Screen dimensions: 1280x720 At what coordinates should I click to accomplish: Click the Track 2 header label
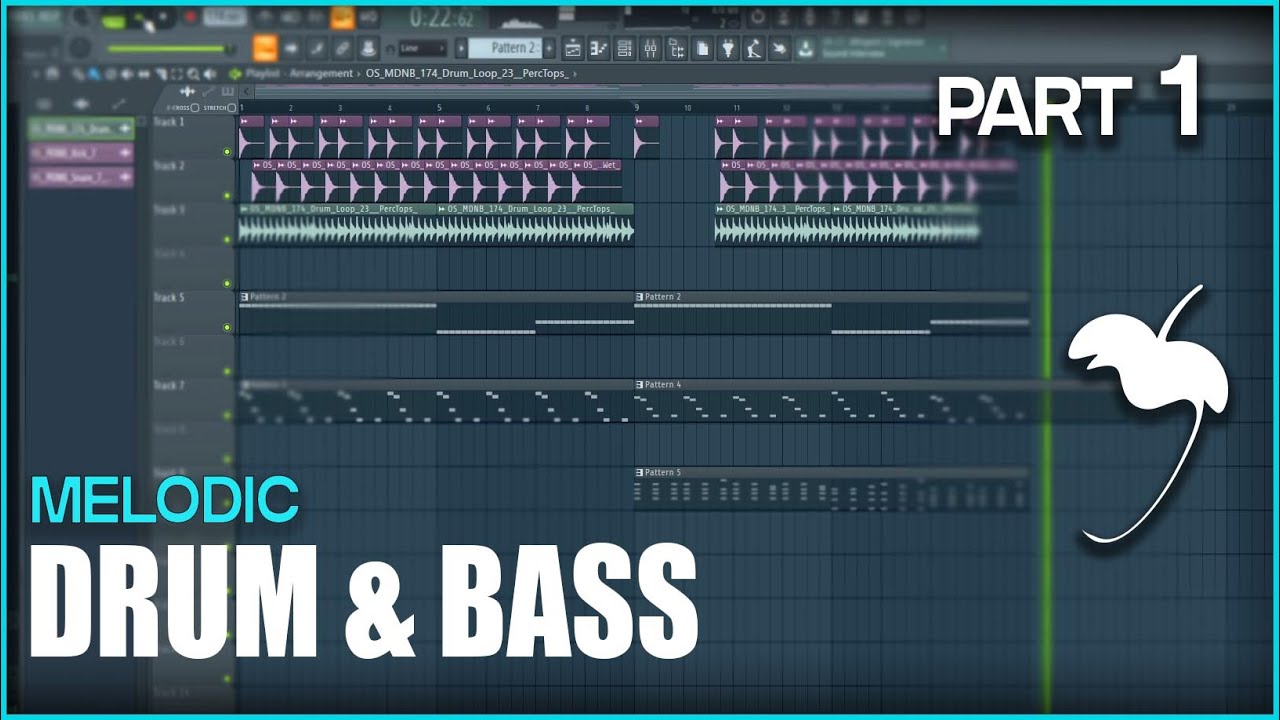click(169, 166)
